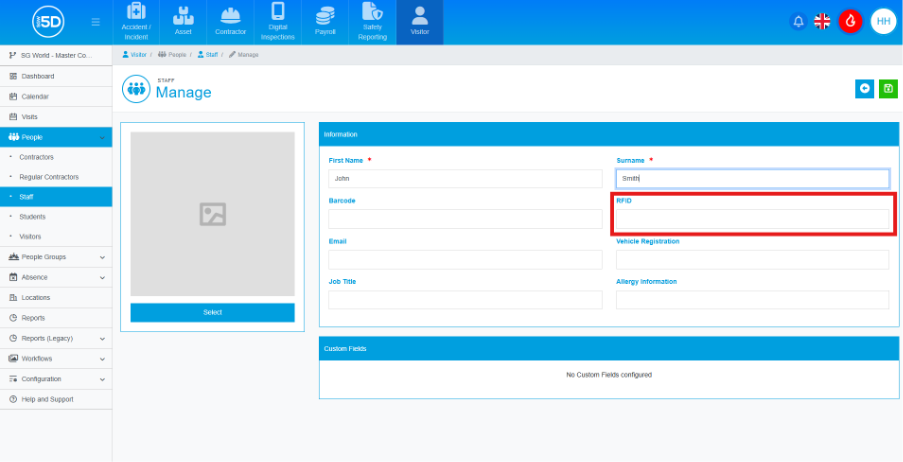Image resolution: width=903 pixels, height=462 pixels.
Task: Expand Reports (Legacy) section
Action: (56, 338)
